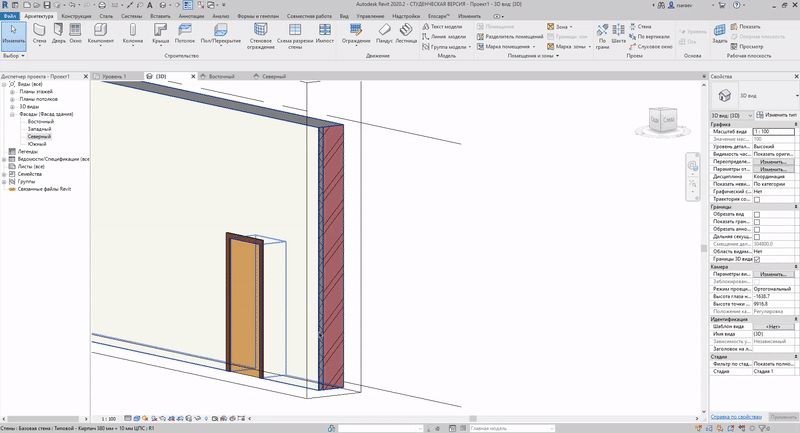Click Изменить button for Параметры визуализации

point(773,274)
